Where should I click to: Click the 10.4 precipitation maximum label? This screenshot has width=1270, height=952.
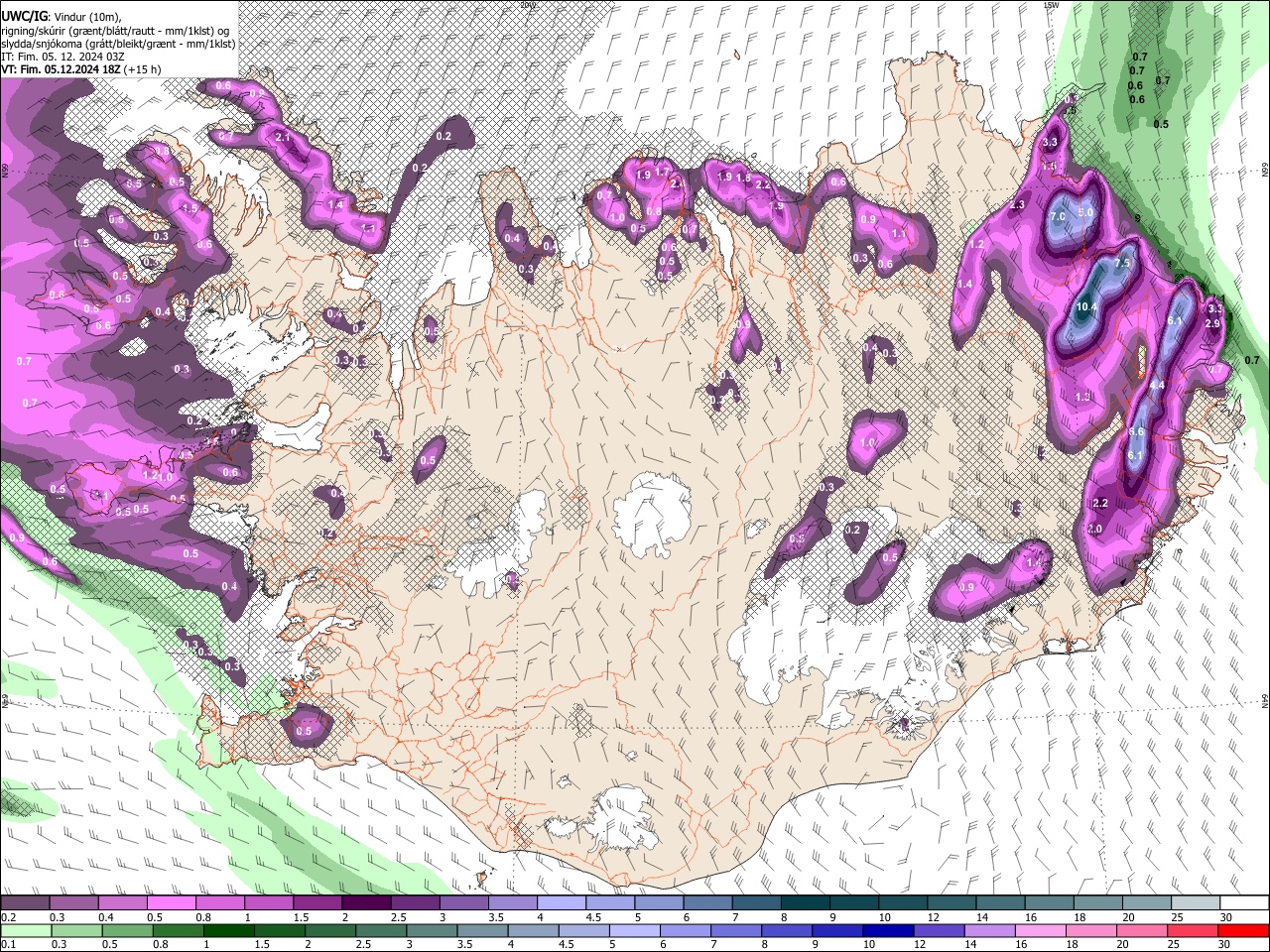pyautogui.click(x=1086, y=307)
